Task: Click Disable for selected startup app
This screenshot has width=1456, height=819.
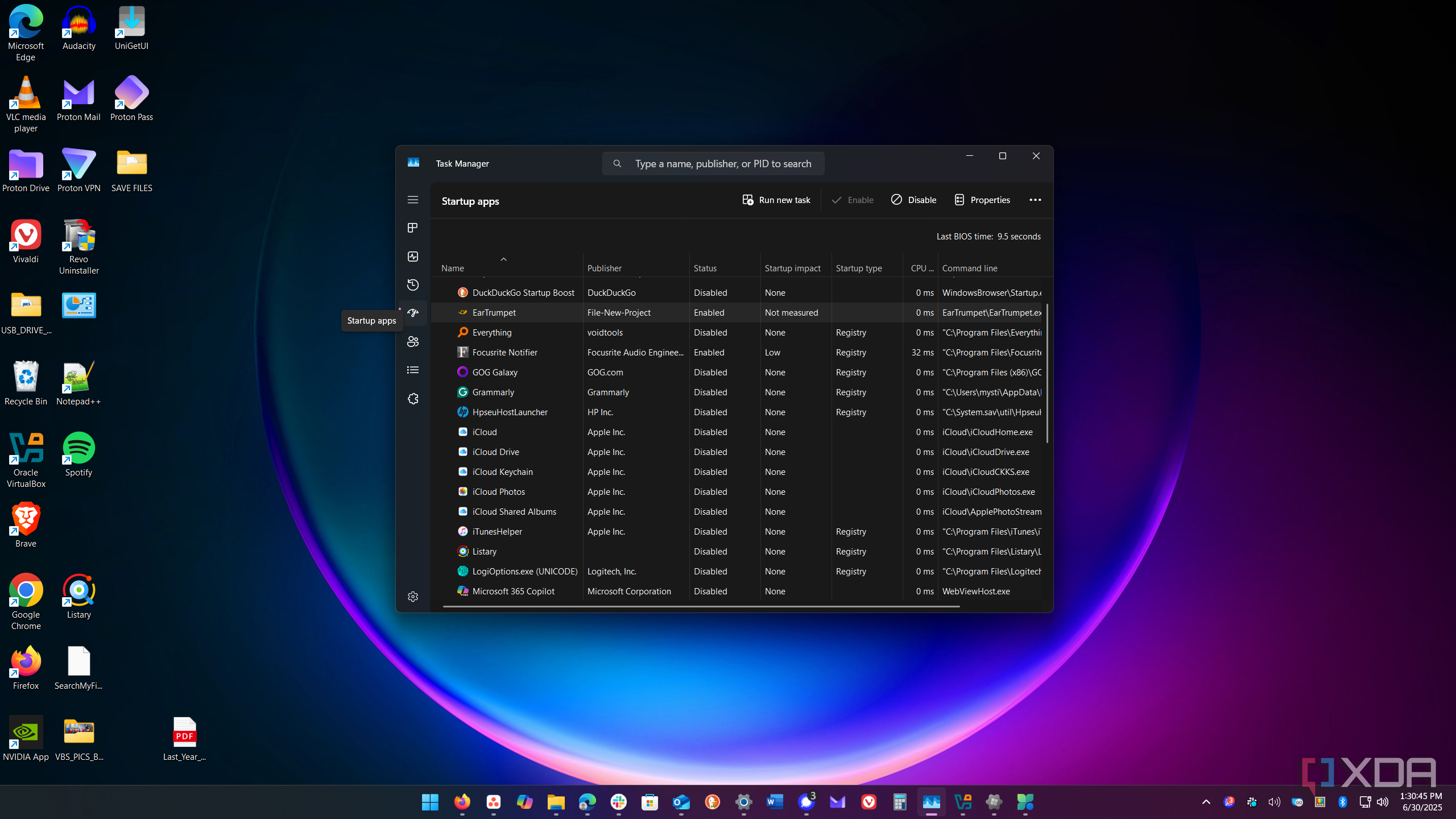Action: 913,200
